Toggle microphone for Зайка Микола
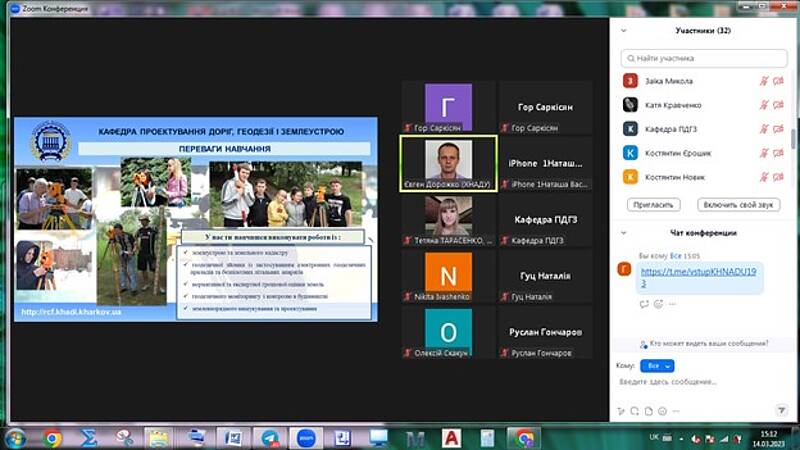Screen dimensions: 800x450 763,81
